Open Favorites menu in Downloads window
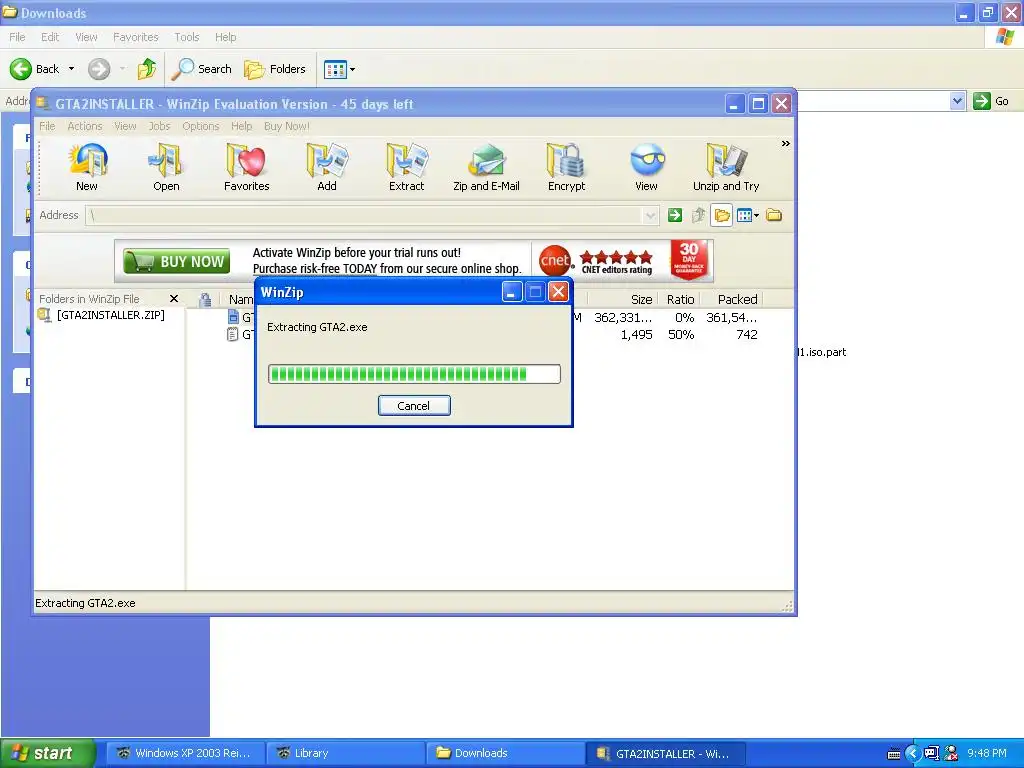The width and height of the screenshot is (1024, 768). (136, 37)
